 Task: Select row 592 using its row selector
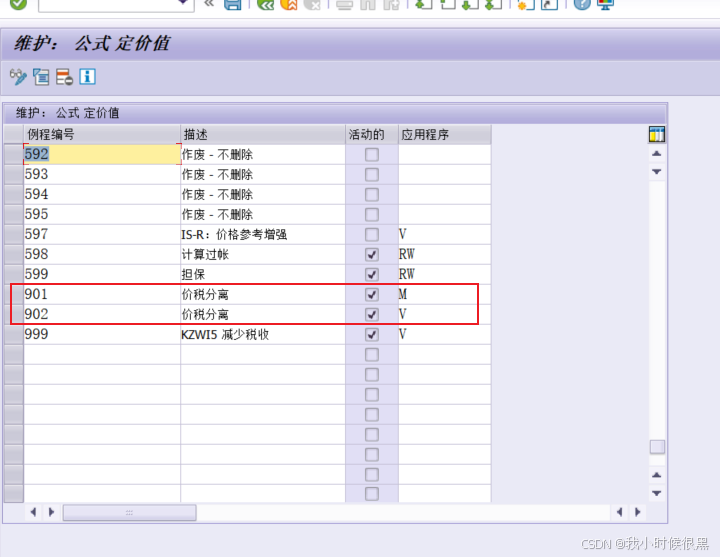[x=14, y=155]
